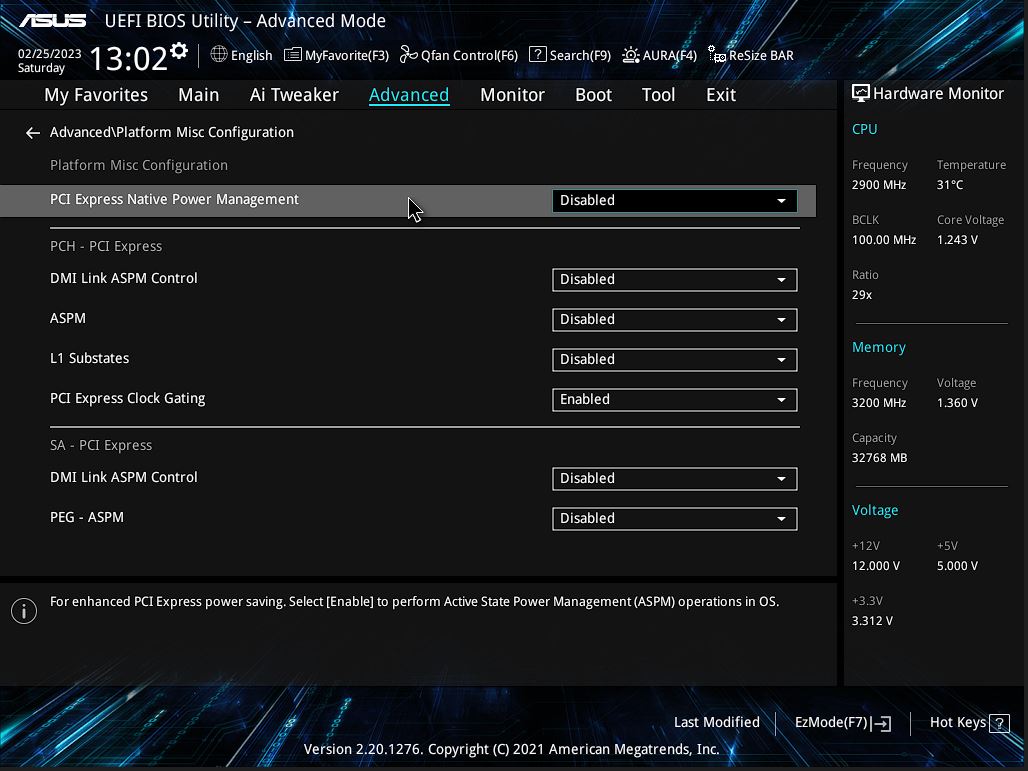This screenshot has height=771, width=1028.
Task: Click the MyFavorite list icon
Action: coord(292,54)
